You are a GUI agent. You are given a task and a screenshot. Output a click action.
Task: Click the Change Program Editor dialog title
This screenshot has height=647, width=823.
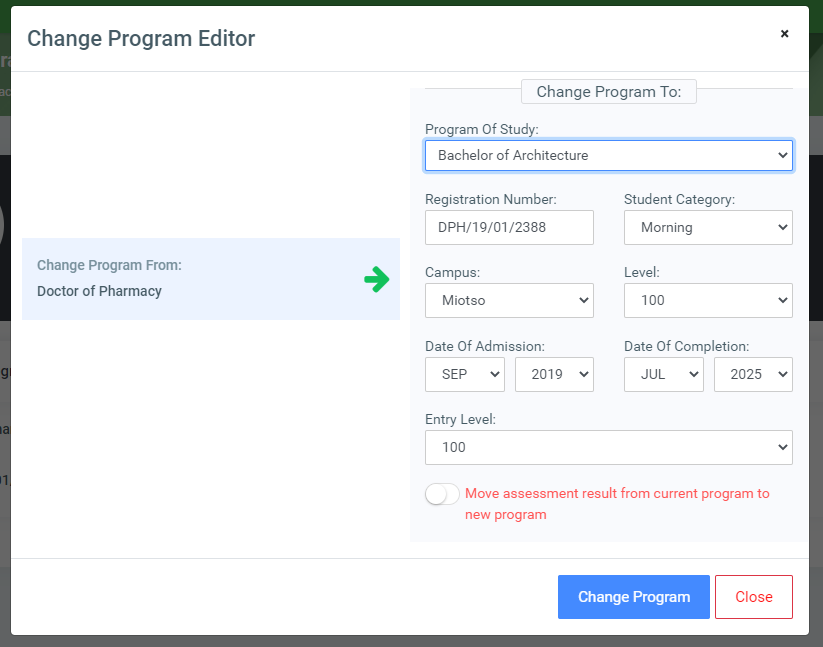(140, 38)
